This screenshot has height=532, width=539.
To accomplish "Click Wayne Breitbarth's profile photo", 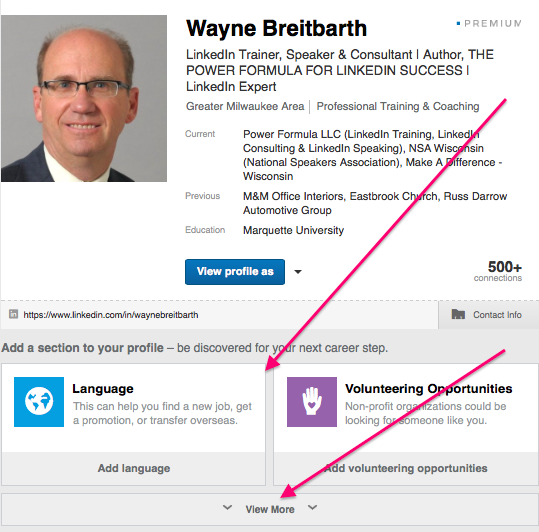I will (x=84, y=98).
